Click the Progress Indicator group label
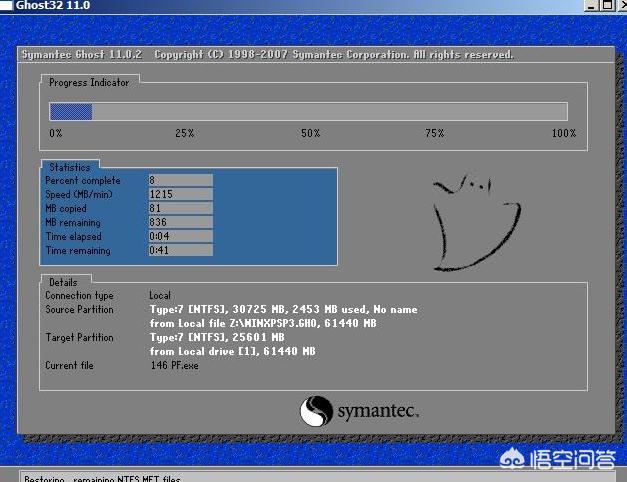 [89, 83]
